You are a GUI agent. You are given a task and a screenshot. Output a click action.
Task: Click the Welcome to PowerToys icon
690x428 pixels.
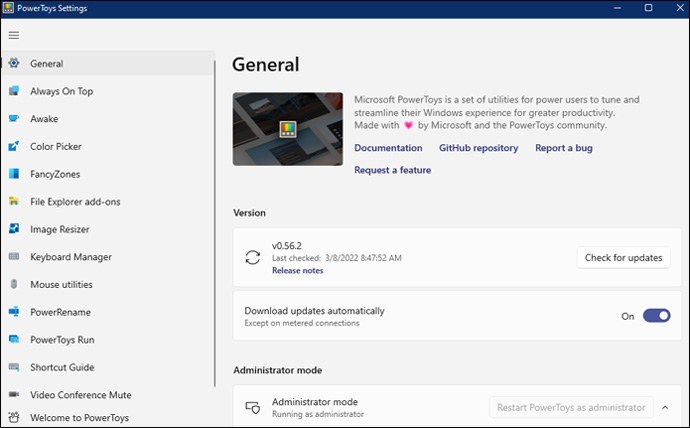[x=14, y=417]
